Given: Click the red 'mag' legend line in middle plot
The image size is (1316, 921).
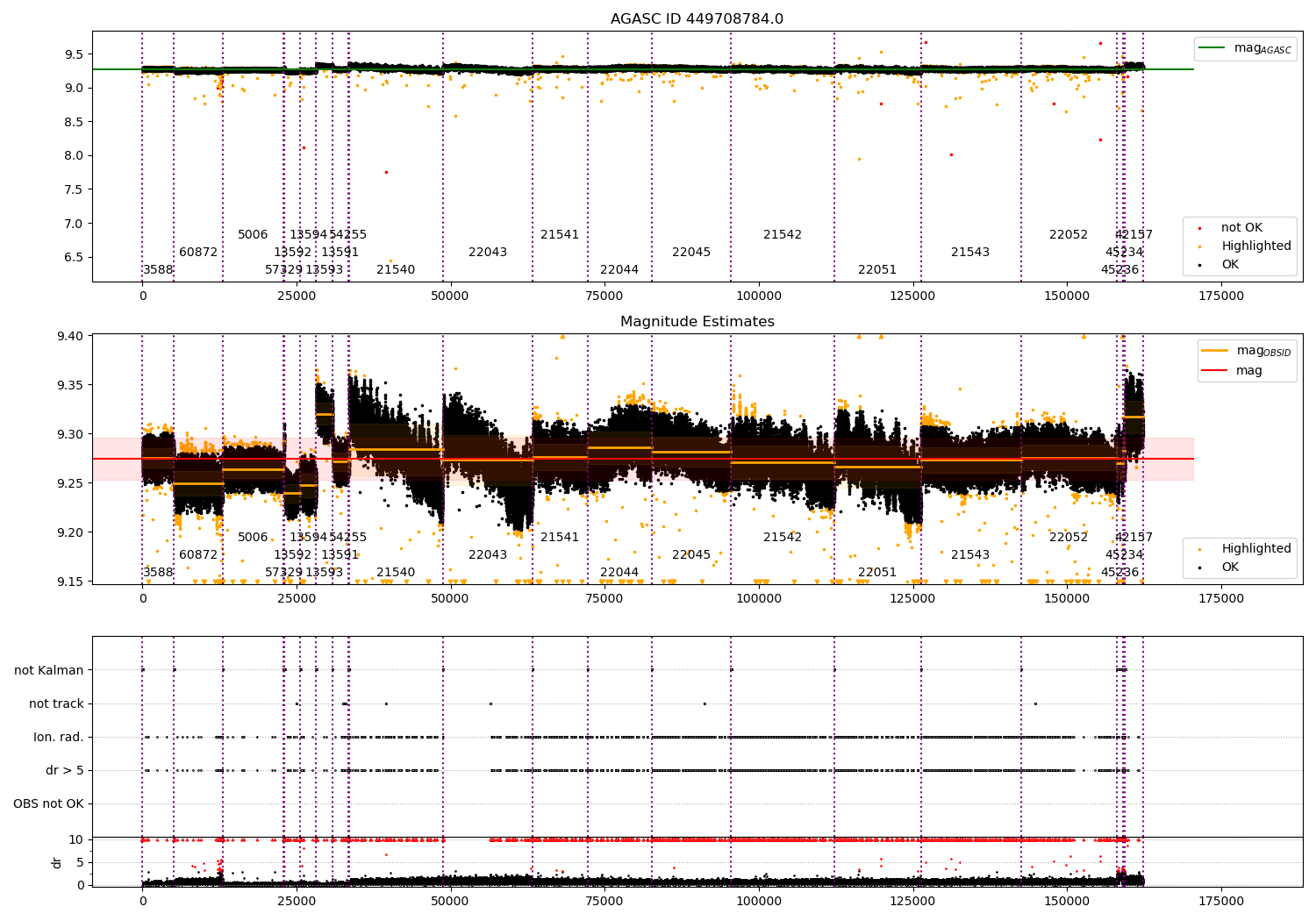Looking at the screenshot, I should [x=1216, y=370].
